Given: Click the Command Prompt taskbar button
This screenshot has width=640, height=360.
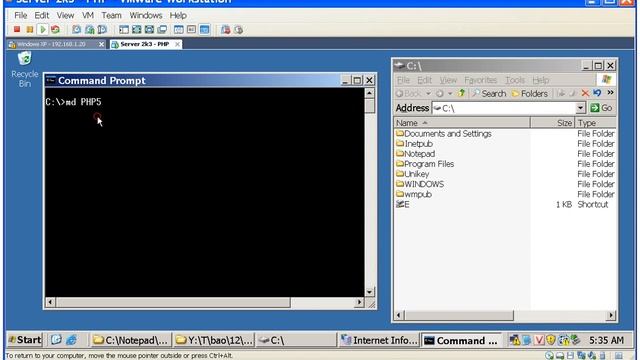Looking at the screenshot, I should 462,340.
